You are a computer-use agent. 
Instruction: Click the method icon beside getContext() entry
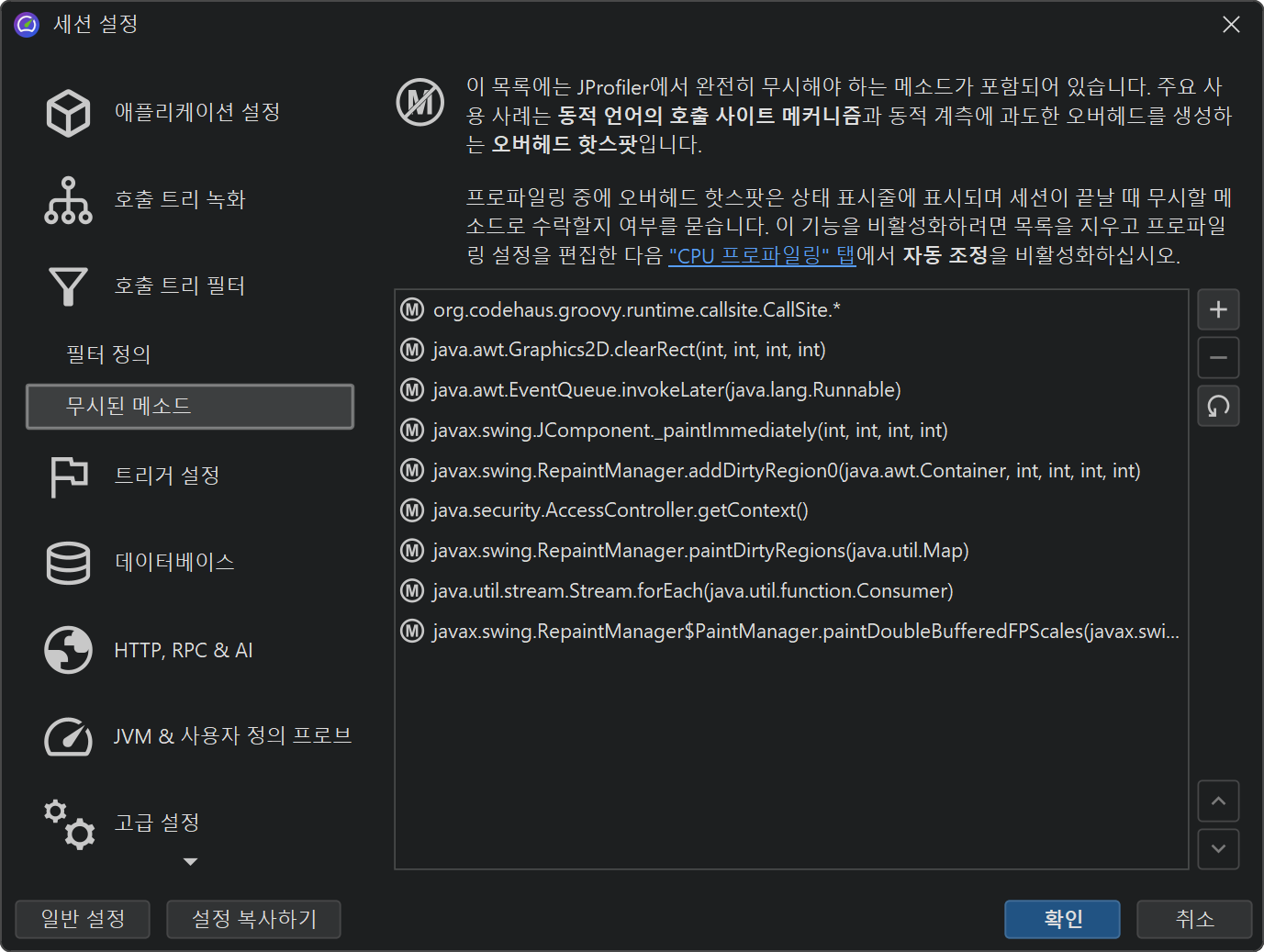point(412,510)
